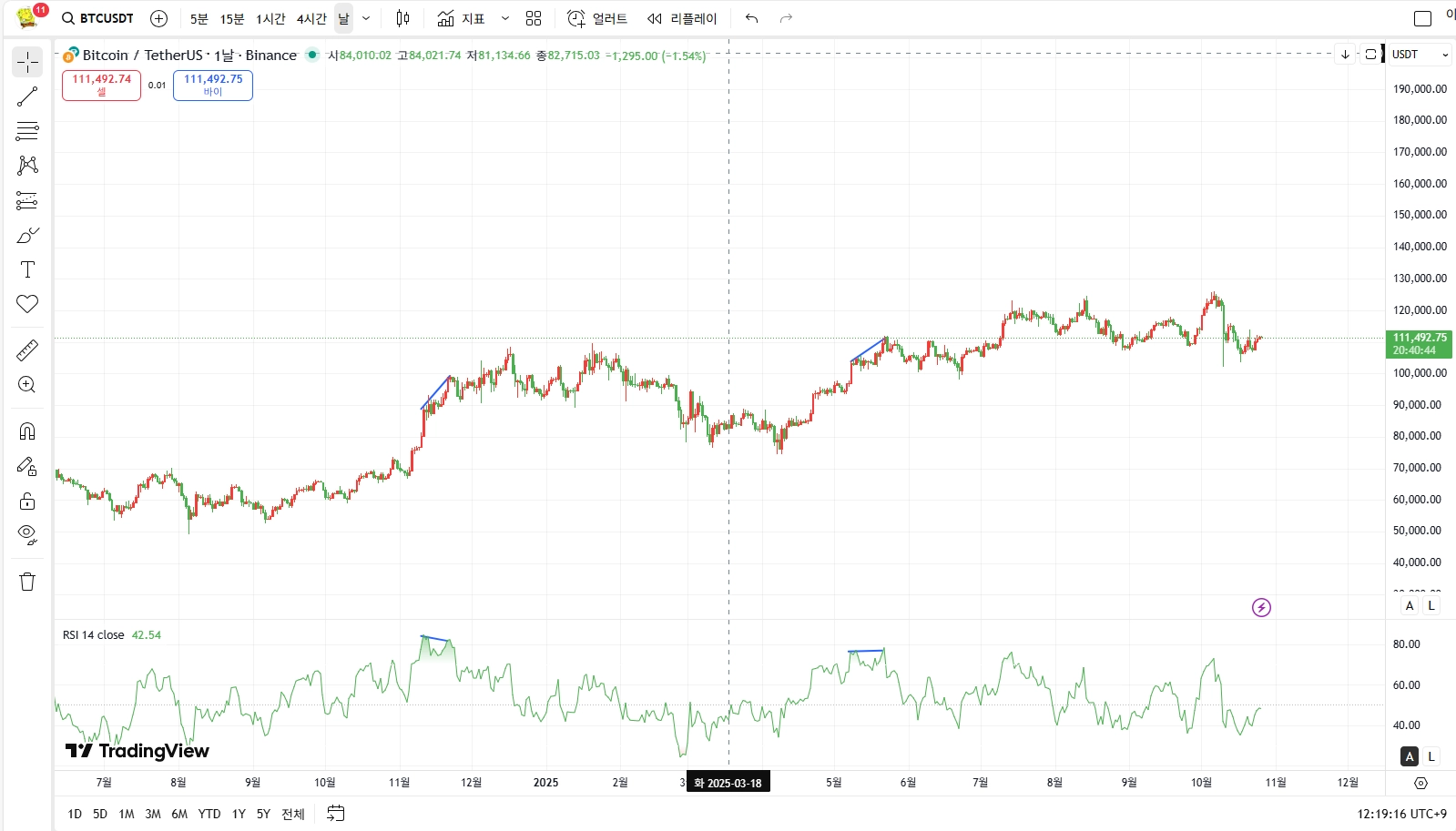Select the 15분 interval
The width and height of the screenshot is (1456, 831).
(x=232, y=18)
